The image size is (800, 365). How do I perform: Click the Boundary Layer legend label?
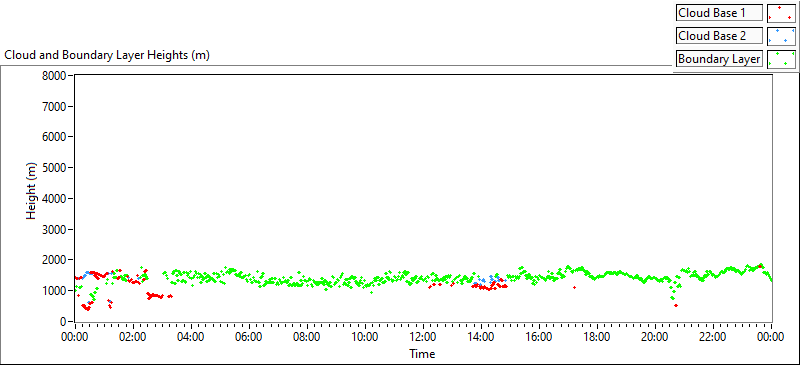point(719,59)
